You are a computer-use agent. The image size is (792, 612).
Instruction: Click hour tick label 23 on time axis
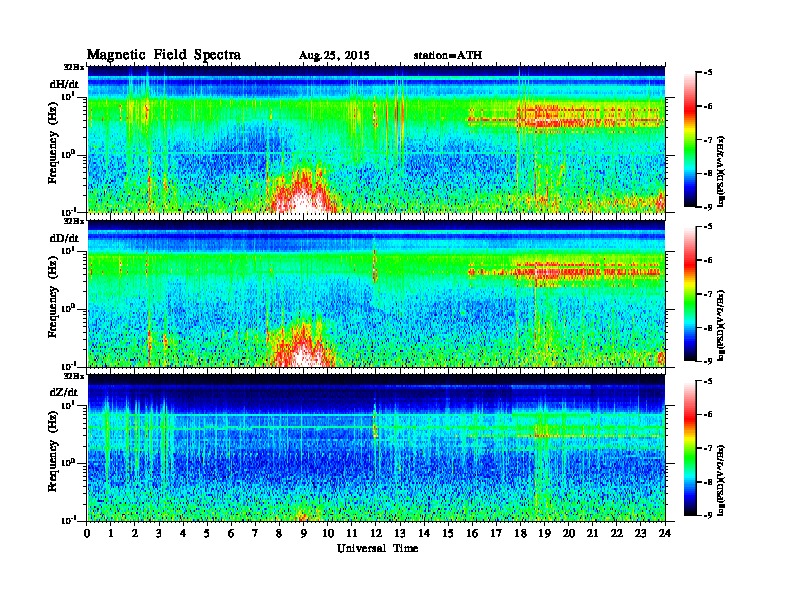tap(641, 533)
